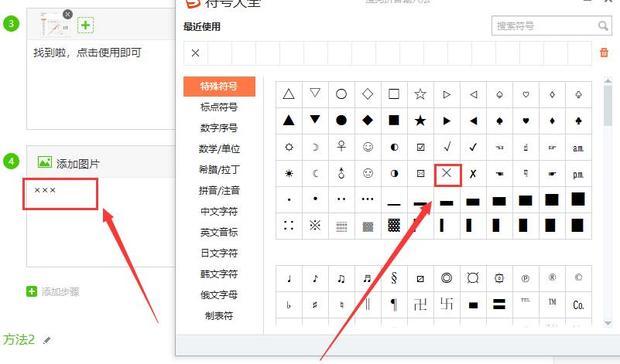Select the section sign § symbol
The image size is (620, 364).
point(394,278)
